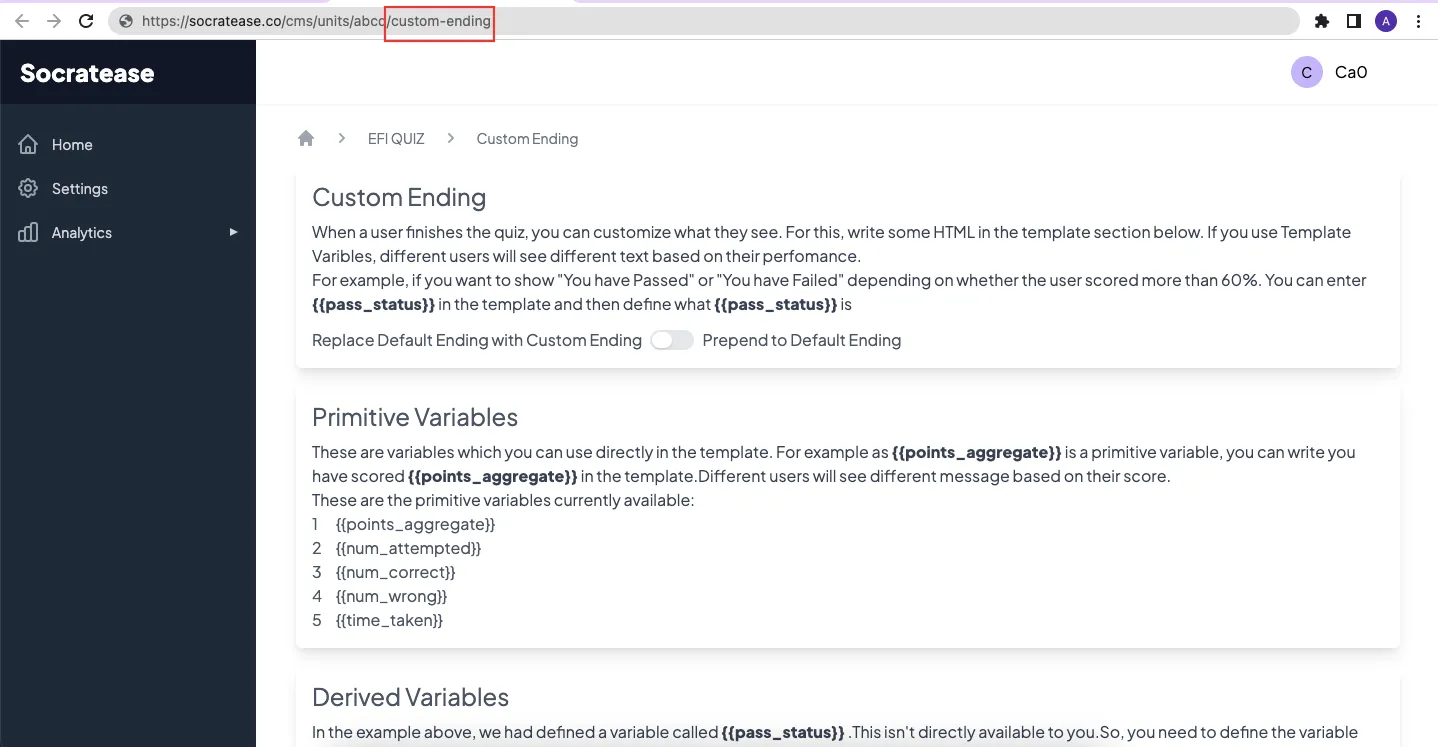Click the Socratease logo
Image resolution: width=1438 pixels, height=747 pixels.
87,73
